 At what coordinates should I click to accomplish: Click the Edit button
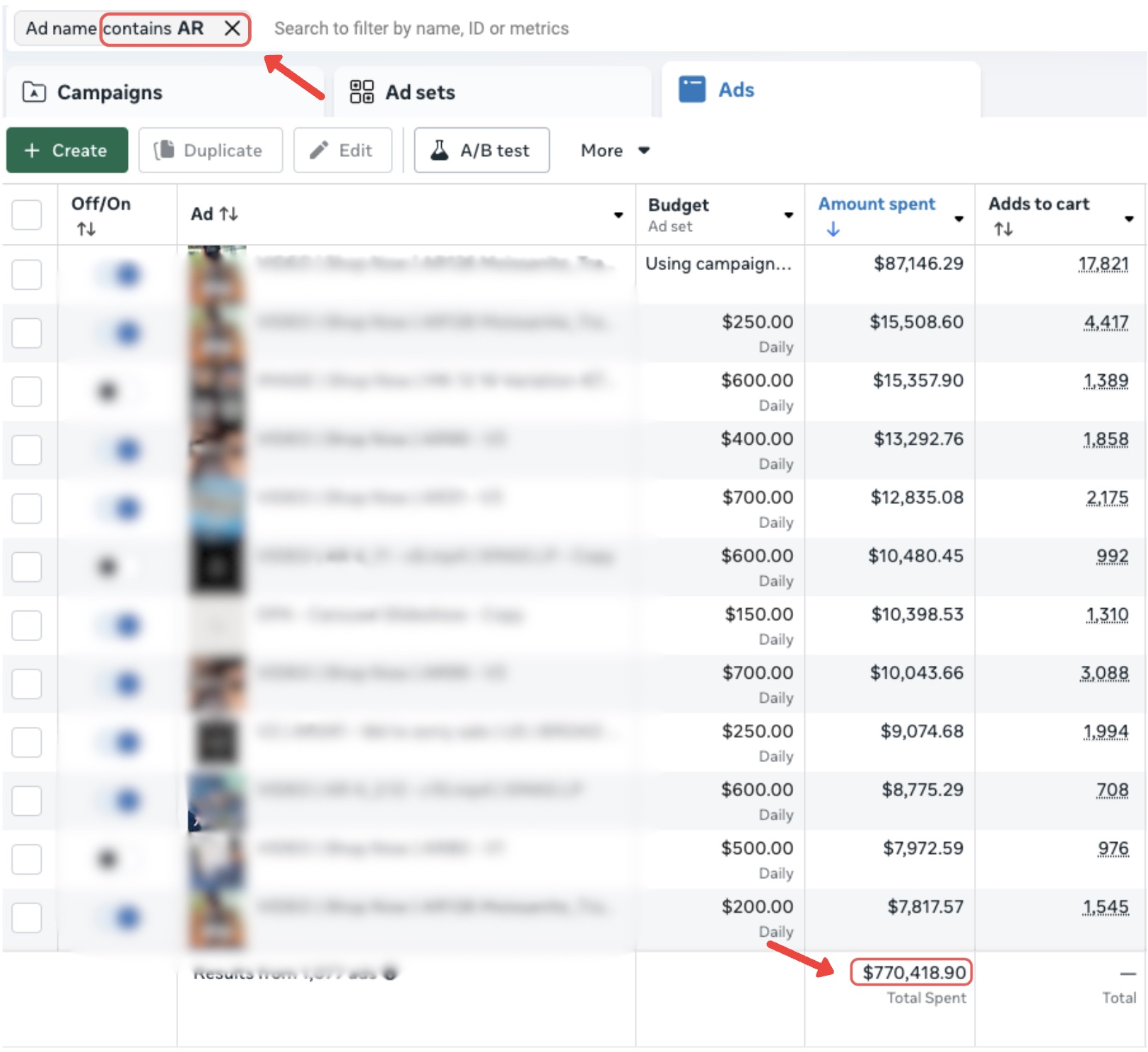coord(343,150)
